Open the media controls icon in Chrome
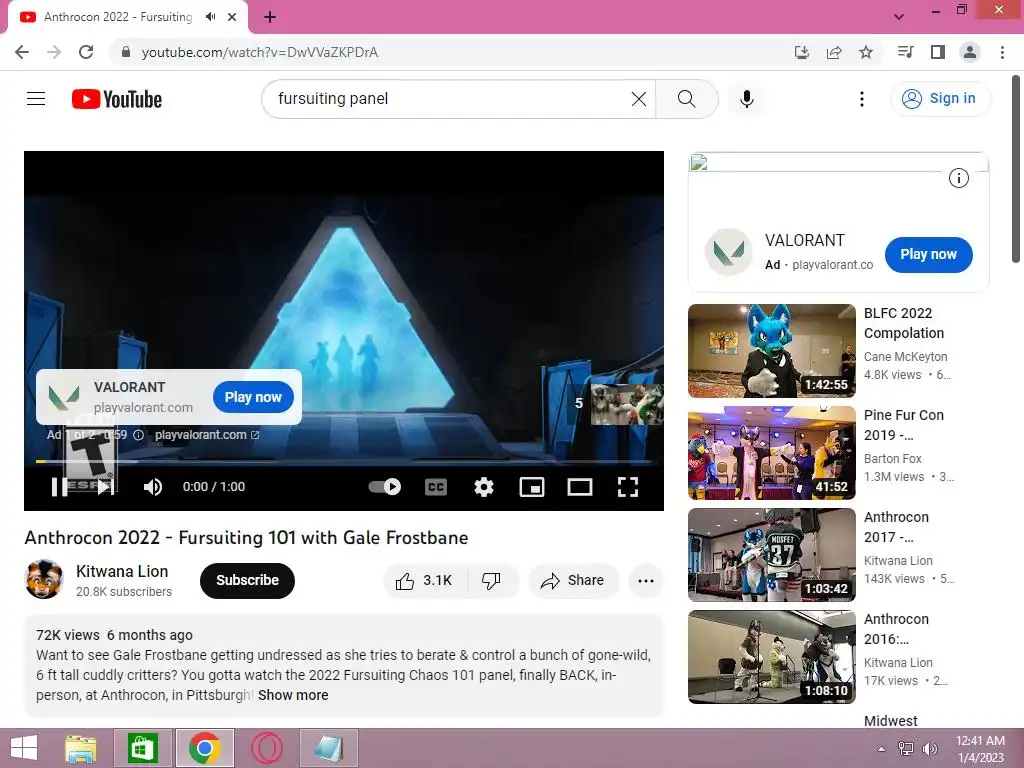 point(905,52)
